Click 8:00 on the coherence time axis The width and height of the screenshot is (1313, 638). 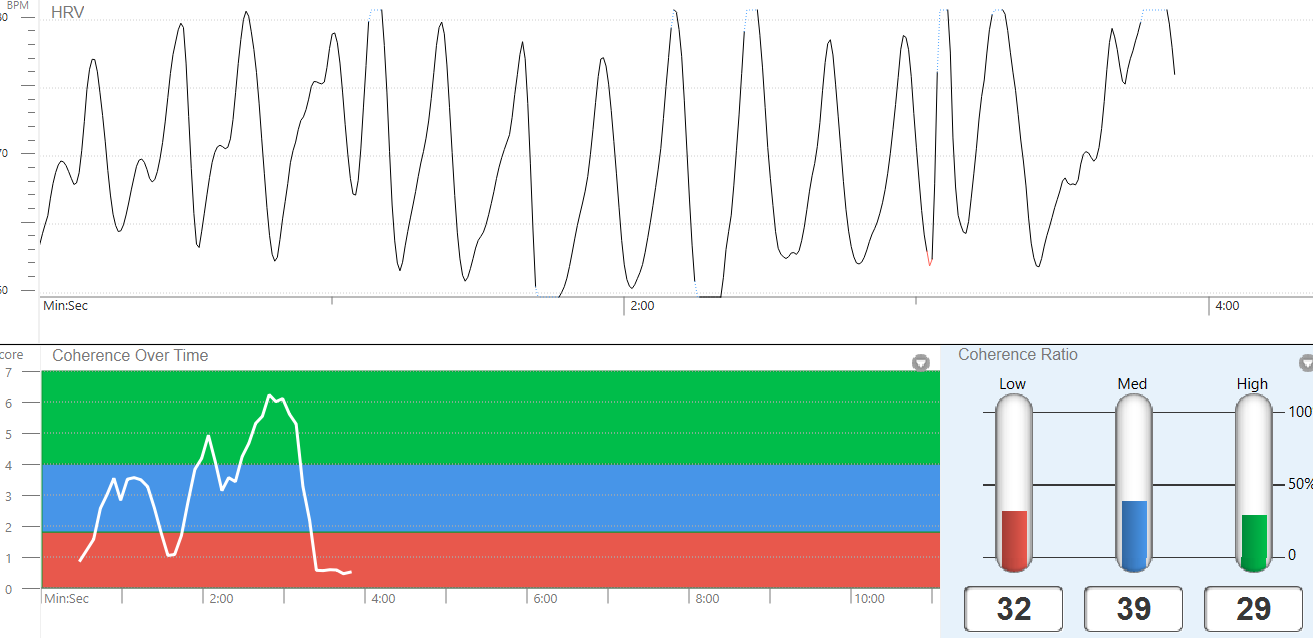pyautogui.click(x=707, y=599)
